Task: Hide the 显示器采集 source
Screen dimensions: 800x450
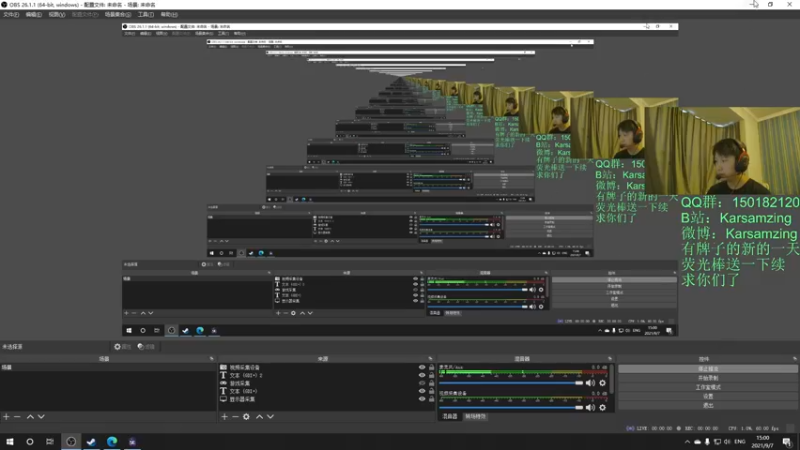Action: point(422,399)
